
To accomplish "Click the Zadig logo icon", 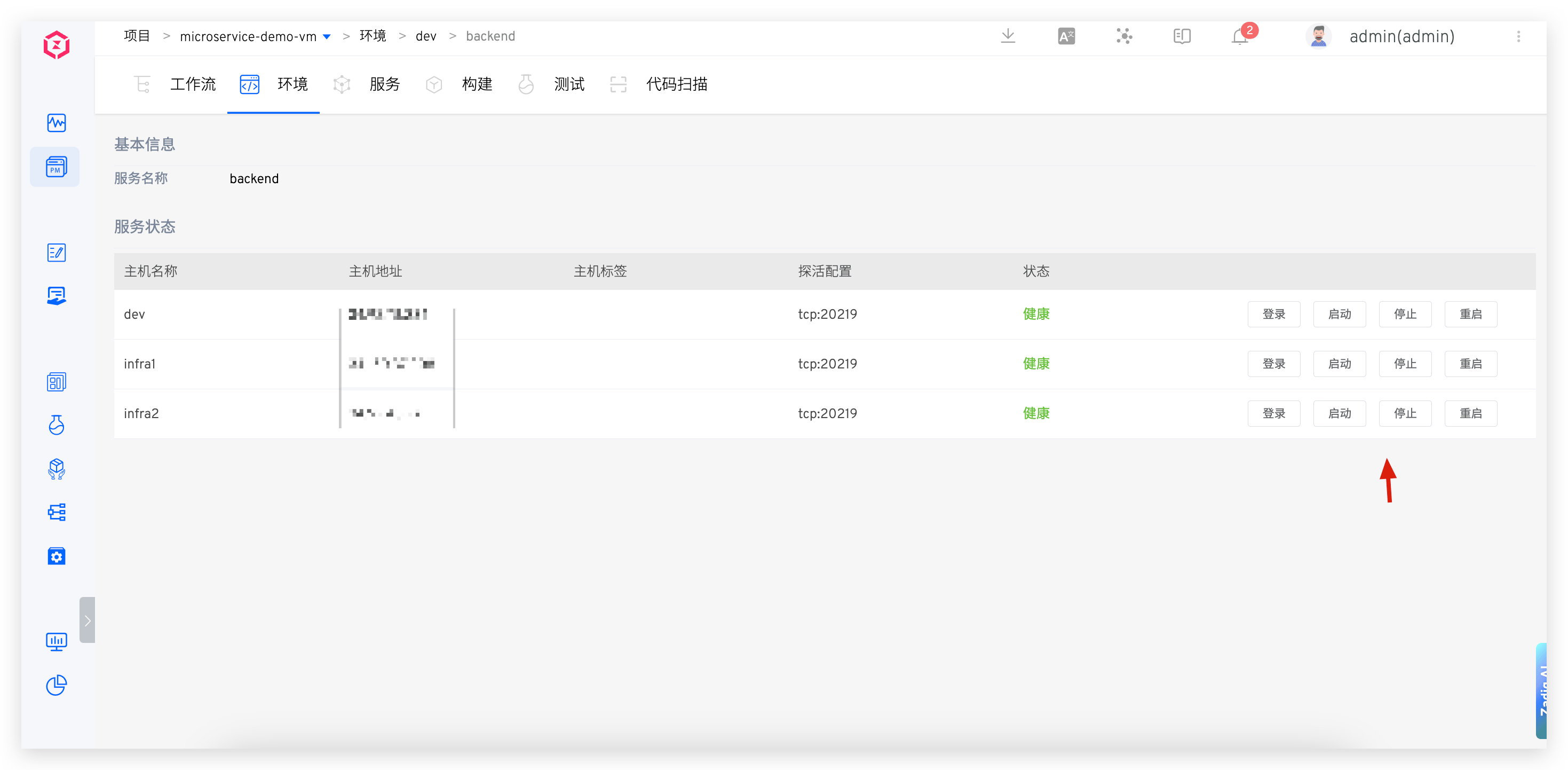I will pos(57,45).
